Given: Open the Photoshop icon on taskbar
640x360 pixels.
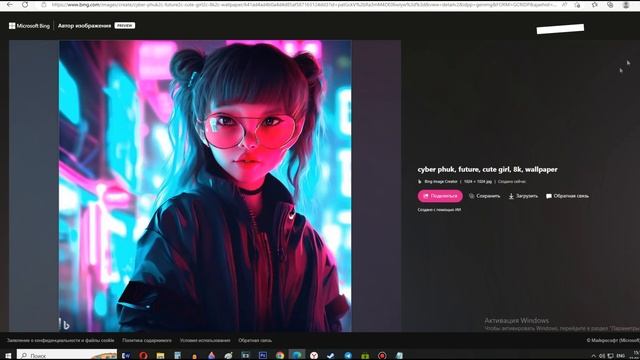Looking at the screenshot, I should (x=263, y=356).
